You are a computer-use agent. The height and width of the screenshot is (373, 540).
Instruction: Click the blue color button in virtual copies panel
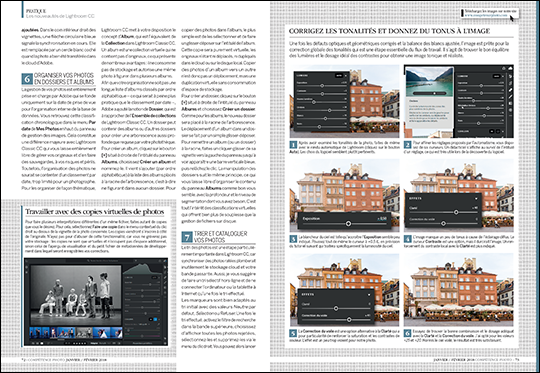point(155,320)
